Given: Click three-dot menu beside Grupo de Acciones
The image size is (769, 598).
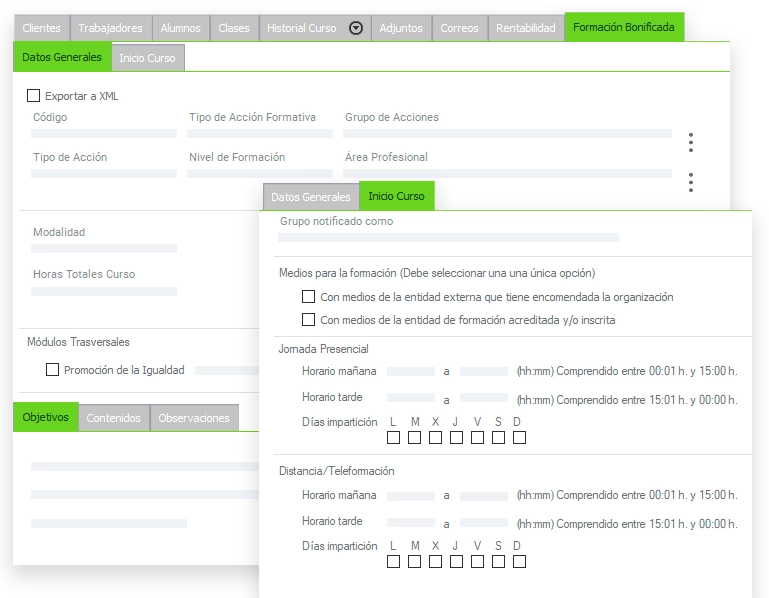Looking at the screenshot, I should tap(690, 142).
